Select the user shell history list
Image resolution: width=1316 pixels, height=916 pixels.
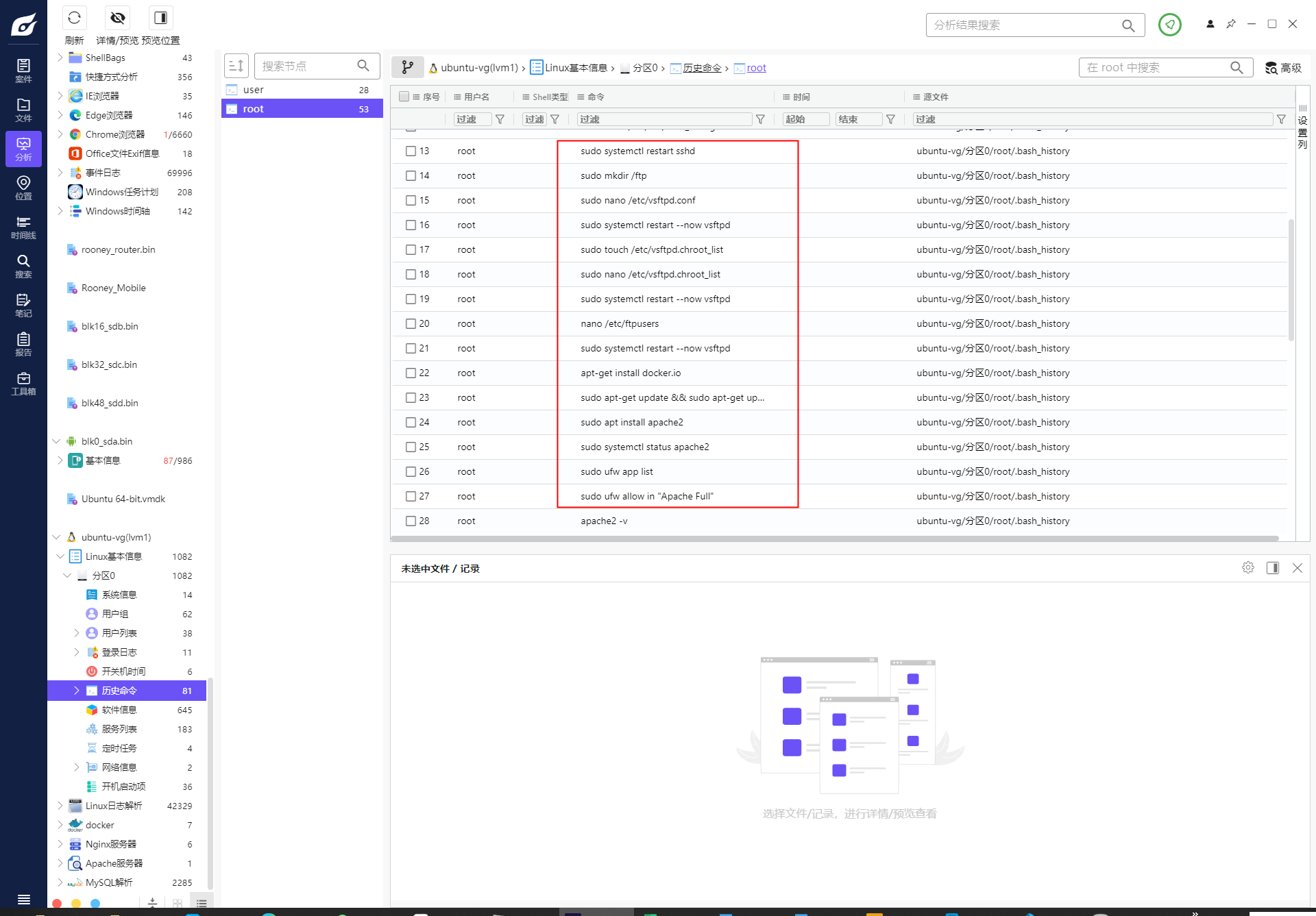(x=302, y=90)
